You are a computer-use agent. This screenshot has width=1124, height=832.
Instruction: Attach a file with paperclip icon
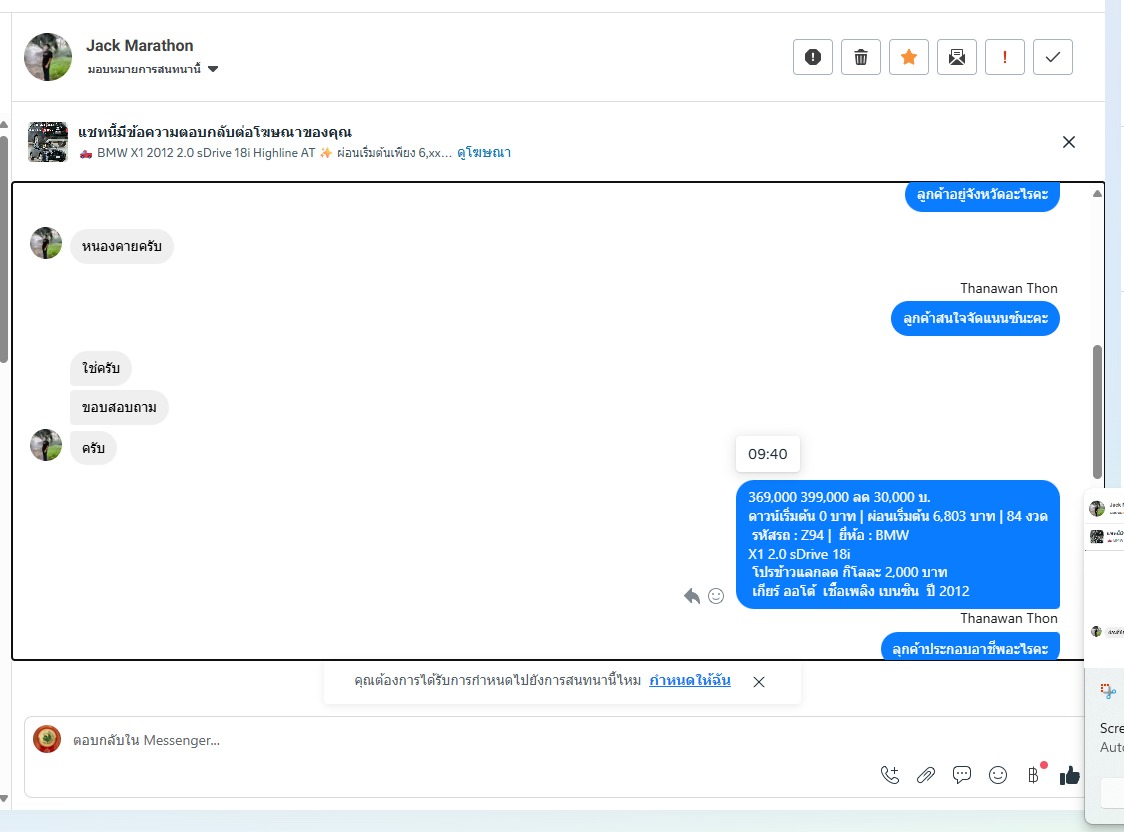pyautogui.click(x=925, y=775)
